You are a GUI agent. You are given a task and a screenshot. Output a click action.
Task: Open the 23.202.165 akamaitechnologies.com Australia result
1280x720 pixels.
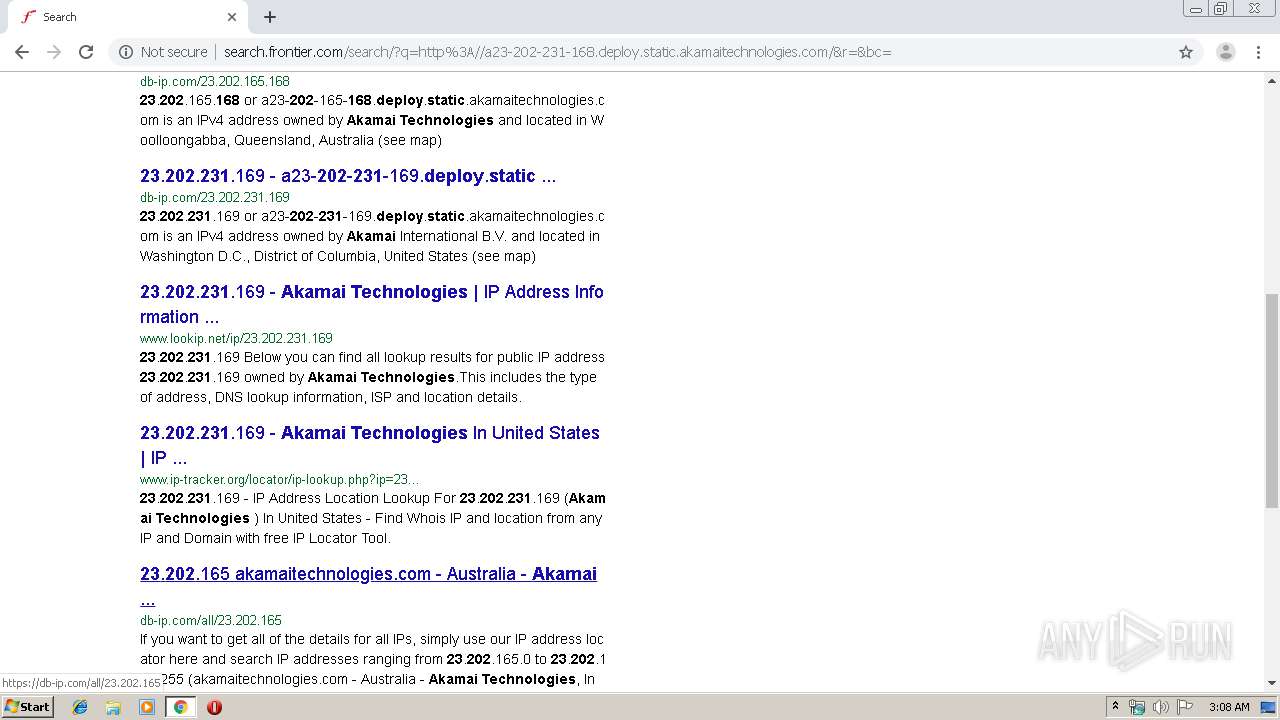coord(368,586)
